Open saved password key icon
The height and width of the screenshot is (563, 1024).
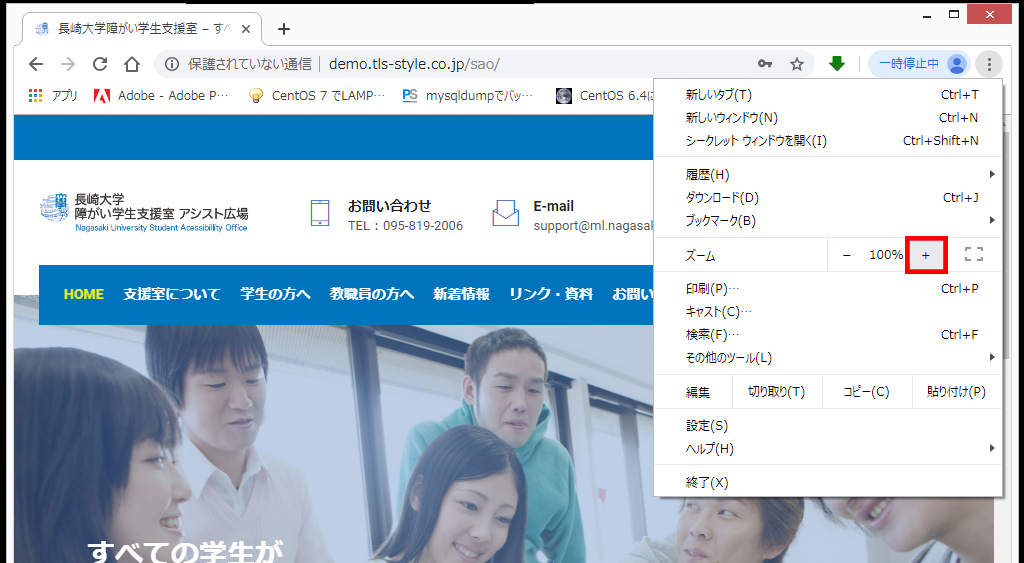click(765, 64)
